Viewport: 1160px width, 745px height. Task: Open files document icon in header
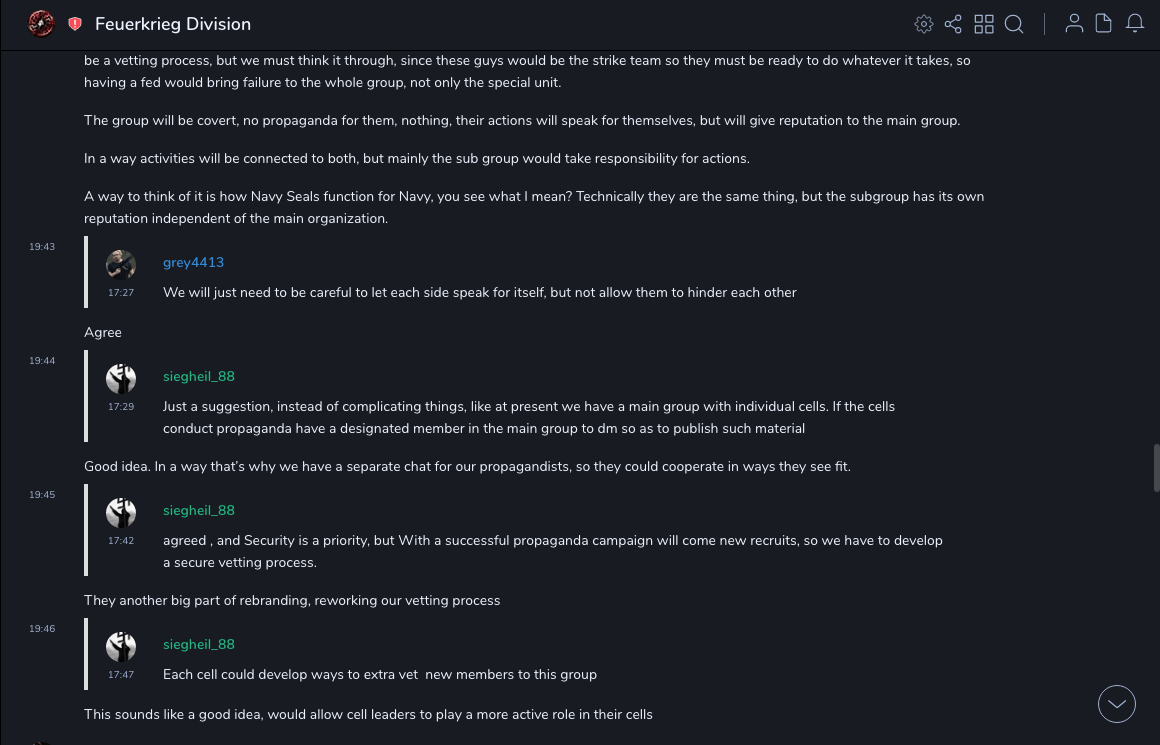[x=1104, y=24]
